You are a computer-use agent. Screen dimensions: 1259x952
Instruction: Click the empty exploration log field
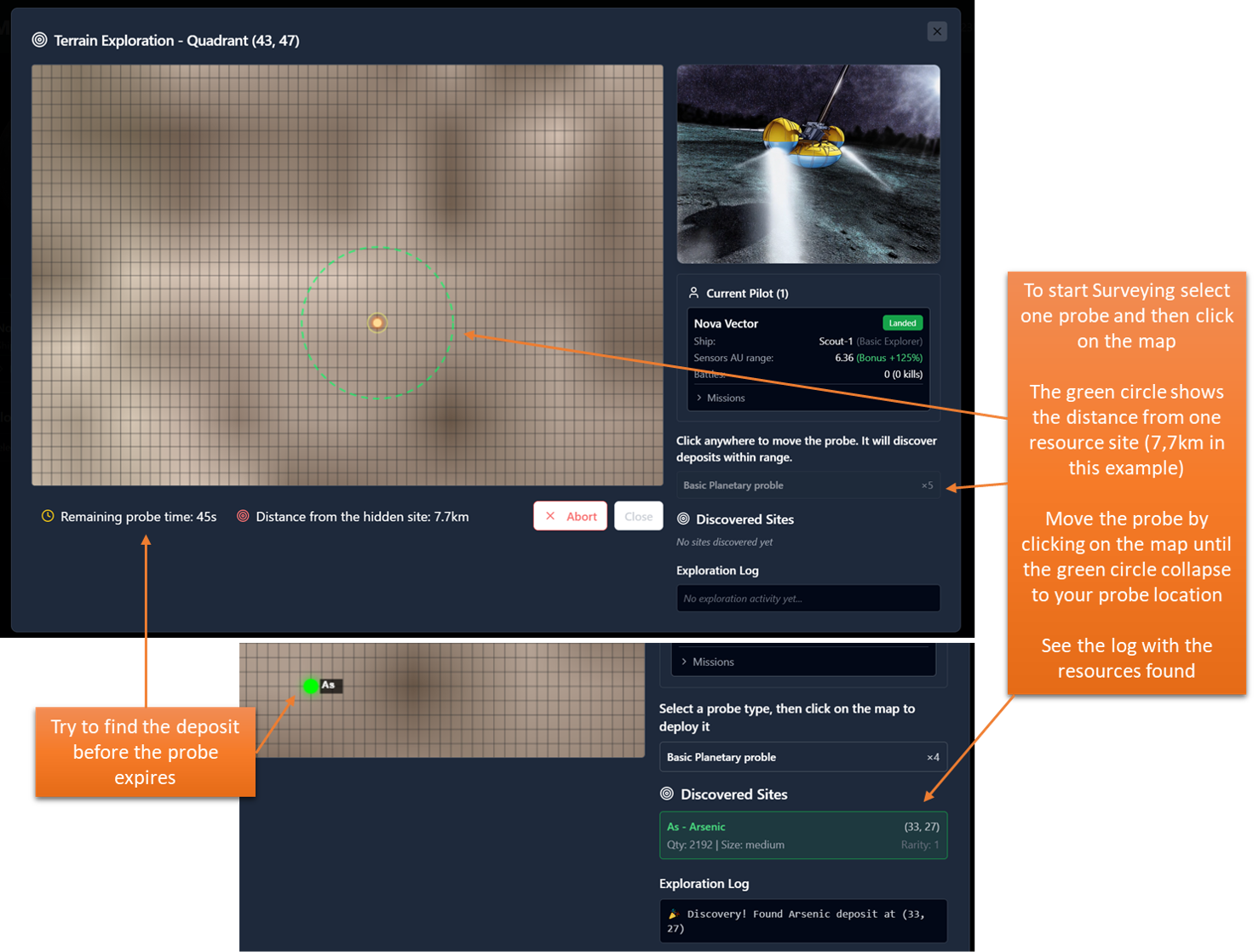808,599
